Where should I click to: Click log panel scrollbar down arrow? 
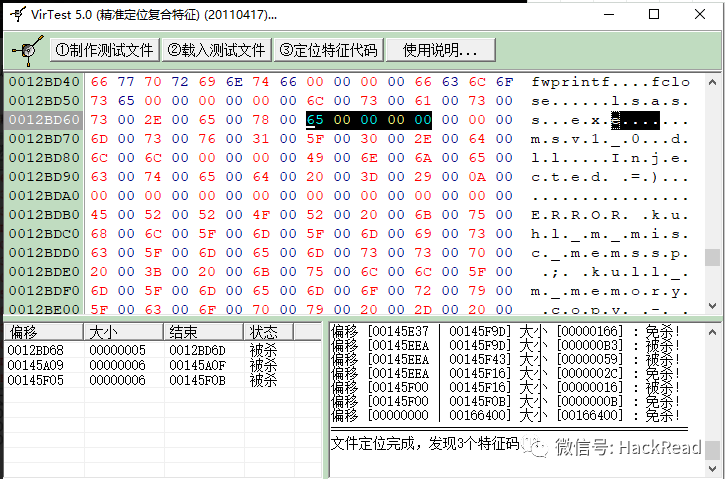[712, 468]
